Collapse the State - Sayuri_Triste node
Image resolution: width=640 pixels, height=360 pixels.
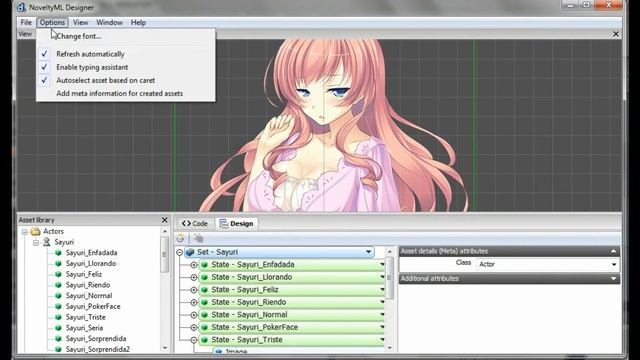pyautogui.click(x=193, y=340)
